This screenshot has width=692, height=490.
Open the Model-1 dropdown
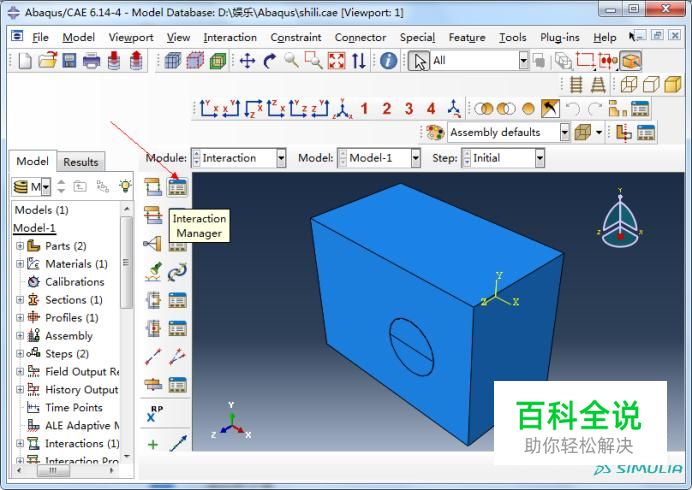[x=415, y=158]
